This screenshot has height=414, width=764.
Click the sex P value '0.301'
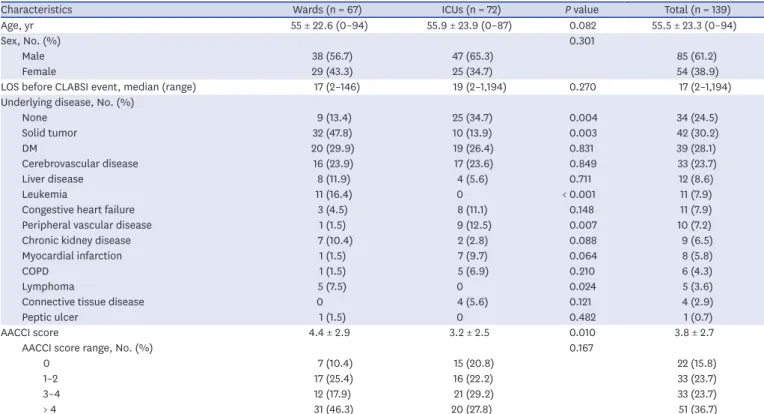pos(582,41)
